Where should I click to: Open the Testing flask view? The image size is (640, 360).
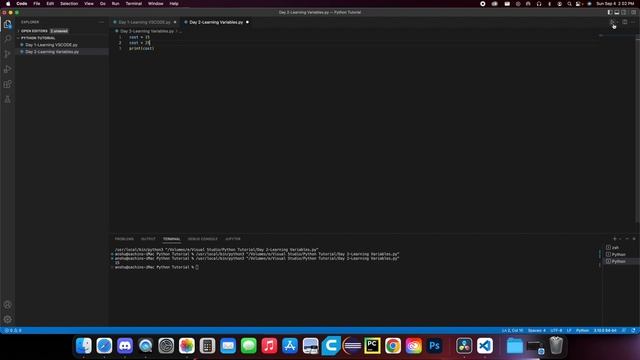point(7,99)
